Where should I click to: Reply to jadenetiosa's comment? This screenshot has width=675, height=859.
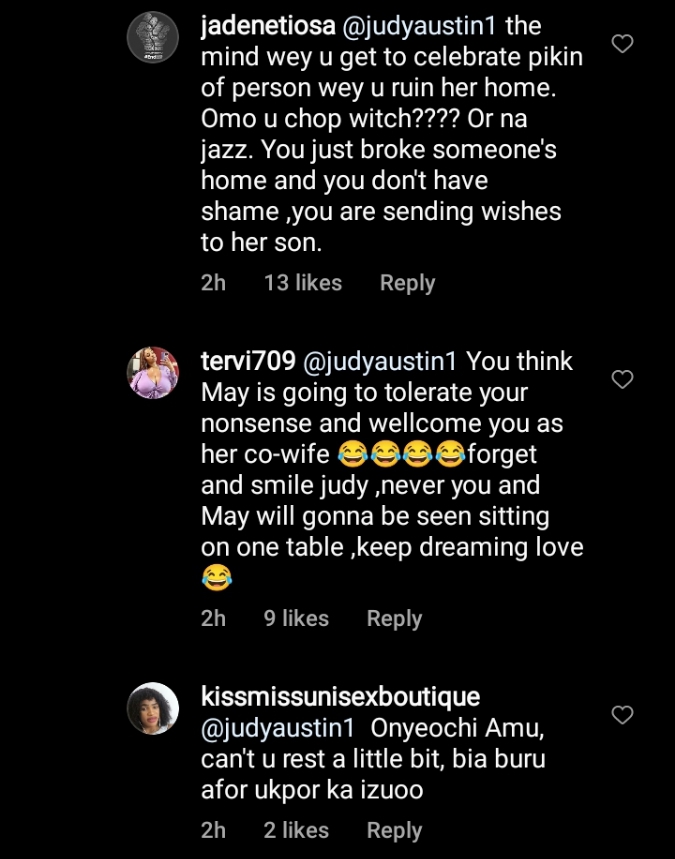tap(407, 283)
